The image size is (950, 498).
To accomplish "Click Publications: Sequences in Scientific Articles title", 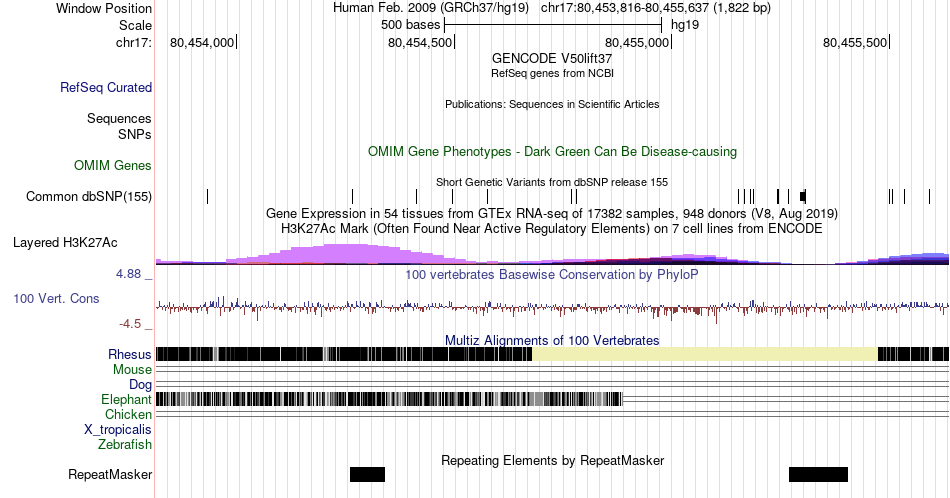I will point(552,104).
